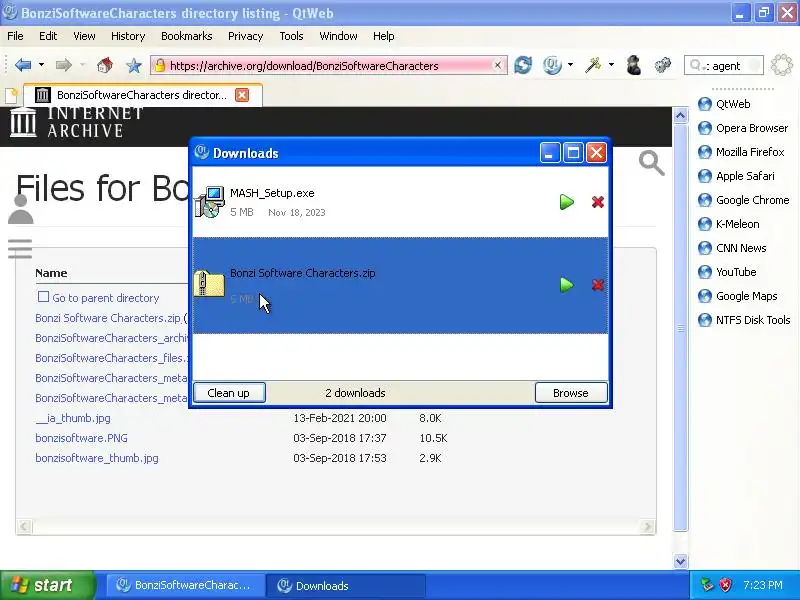Open the home page icon
Viewport: 800px width, 600px height.
[105, 65]
